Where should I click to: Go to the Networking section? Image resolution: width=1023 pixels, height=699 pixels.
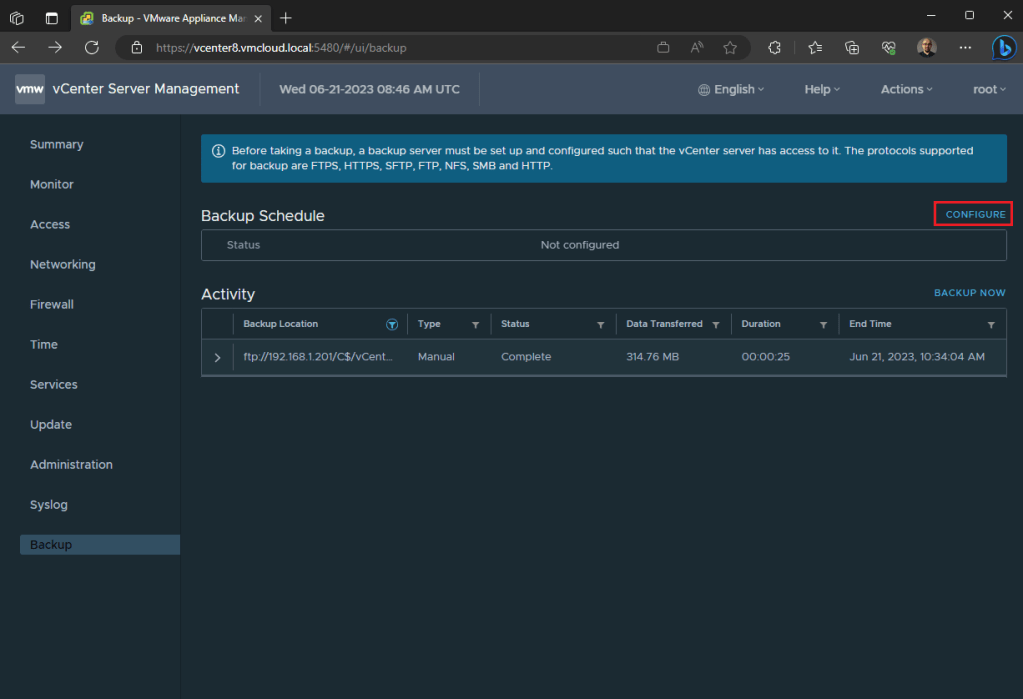tap(63, 265)
